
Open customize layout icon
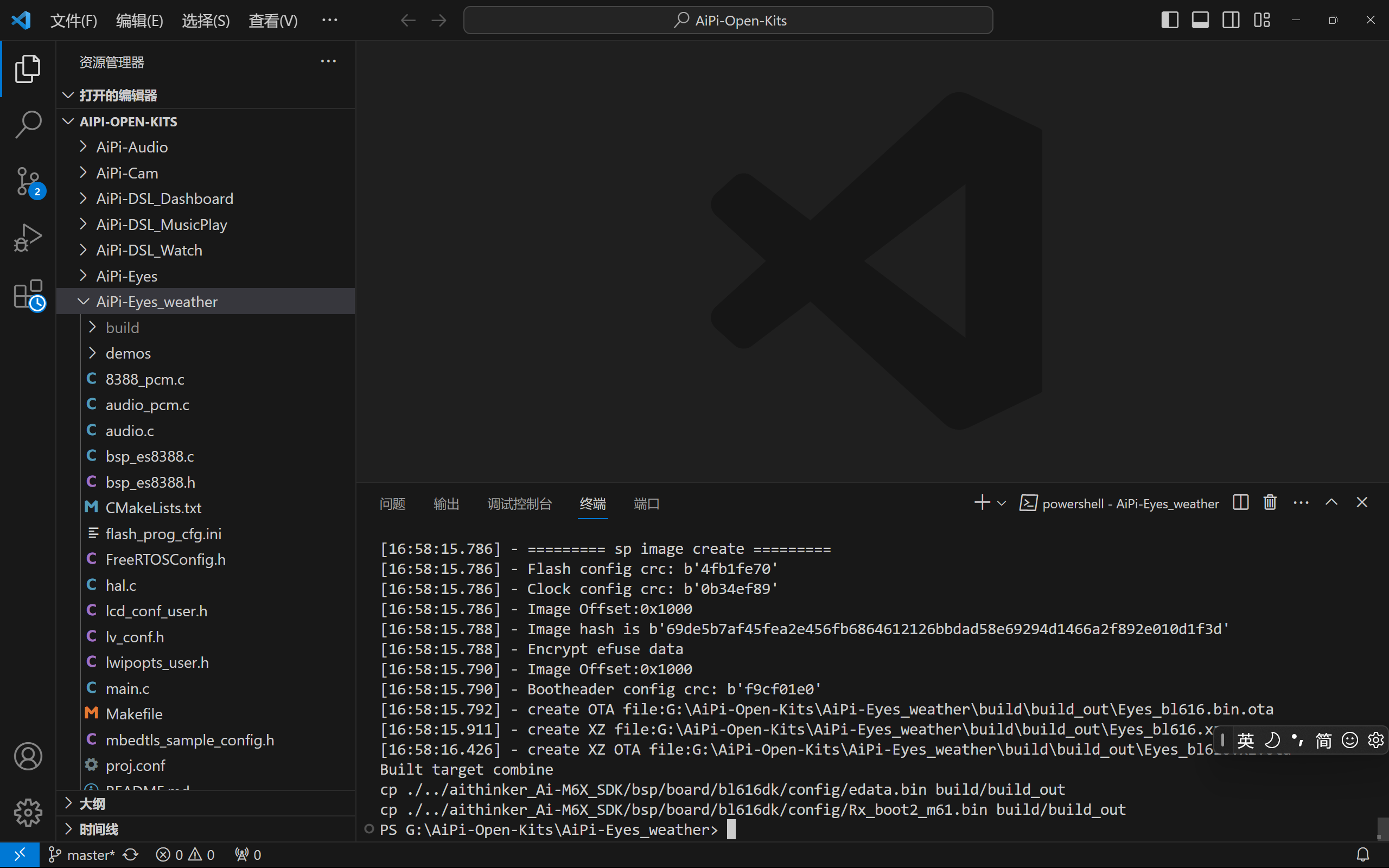[x=1261, y=20]
